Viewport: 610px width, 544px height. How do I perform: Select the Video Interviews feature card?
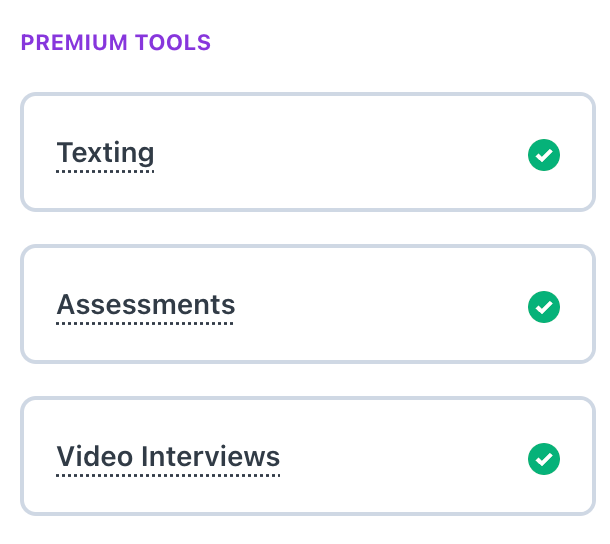click(x=308, y=456)
